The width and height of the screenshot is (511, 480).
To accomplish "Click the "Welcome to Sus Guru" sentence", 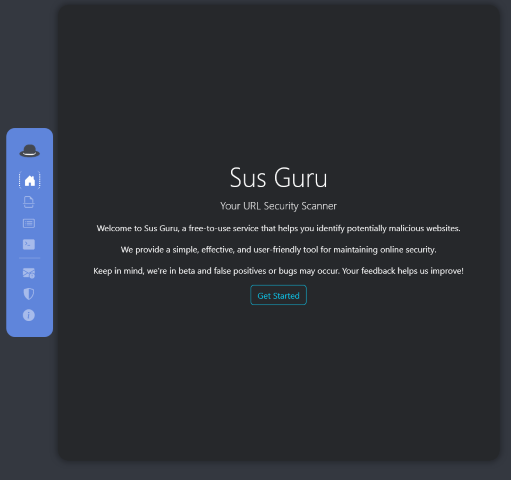I will (278, 228).
